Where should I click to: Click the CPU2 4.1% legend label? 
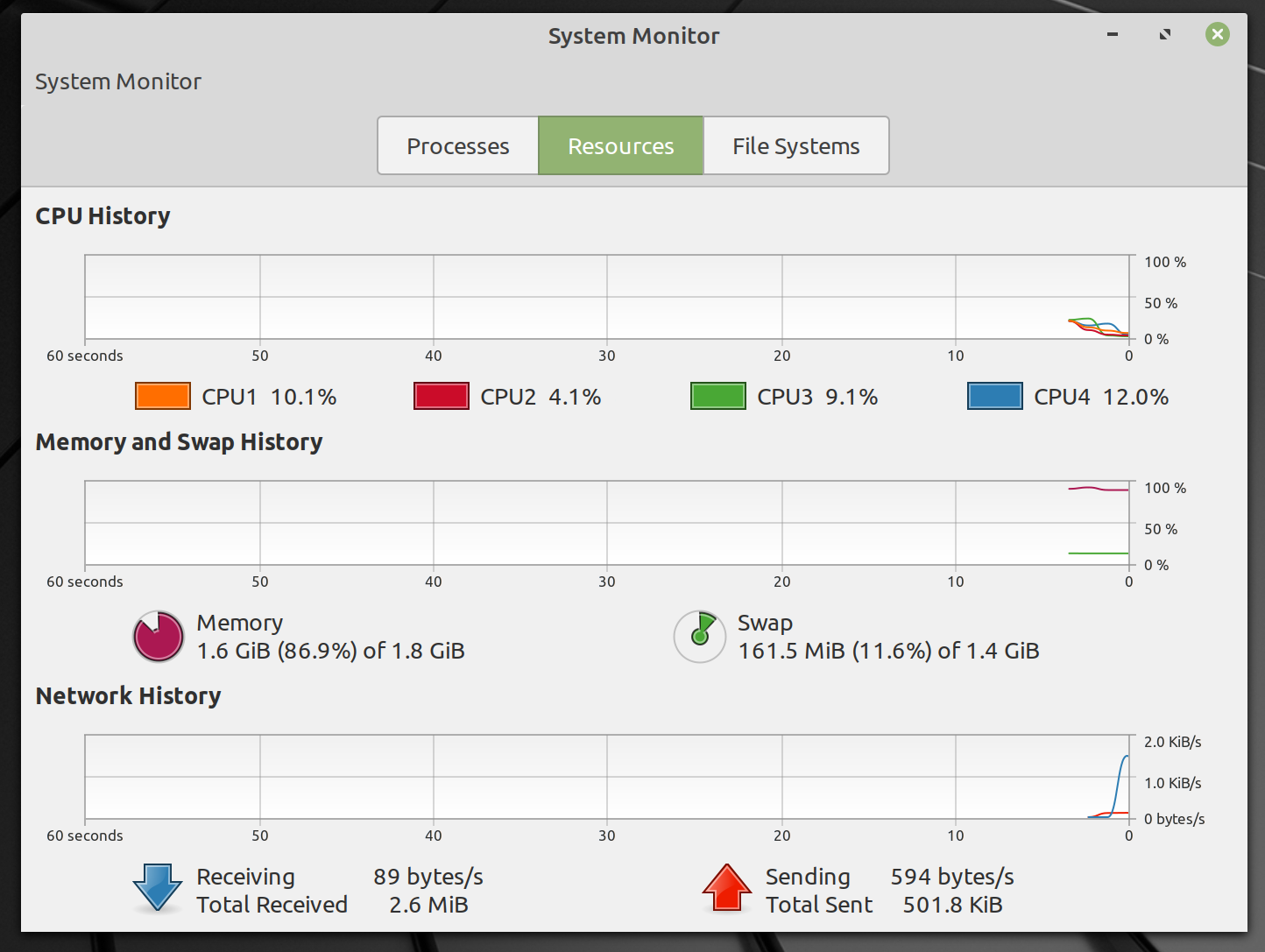[541, 396]
